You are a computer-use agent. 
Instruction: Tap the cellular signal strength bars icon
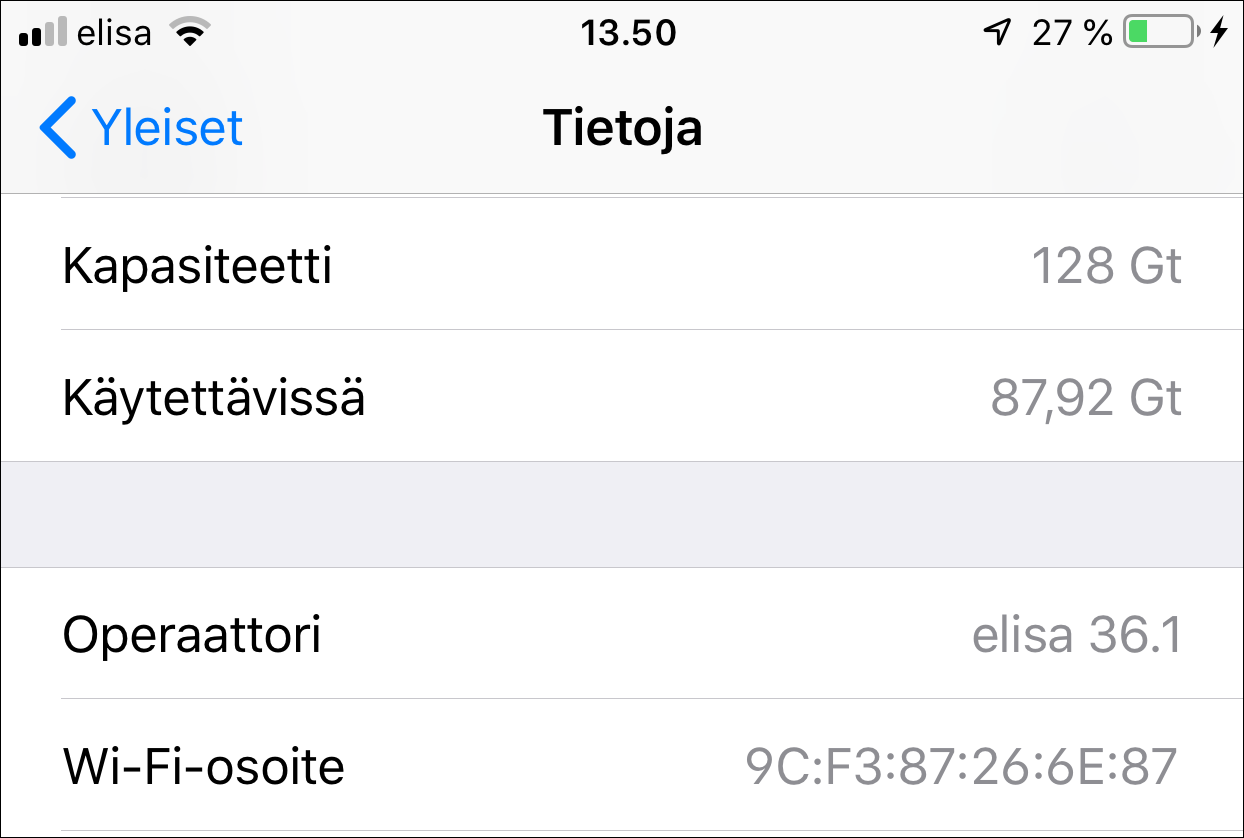[40, 32]
